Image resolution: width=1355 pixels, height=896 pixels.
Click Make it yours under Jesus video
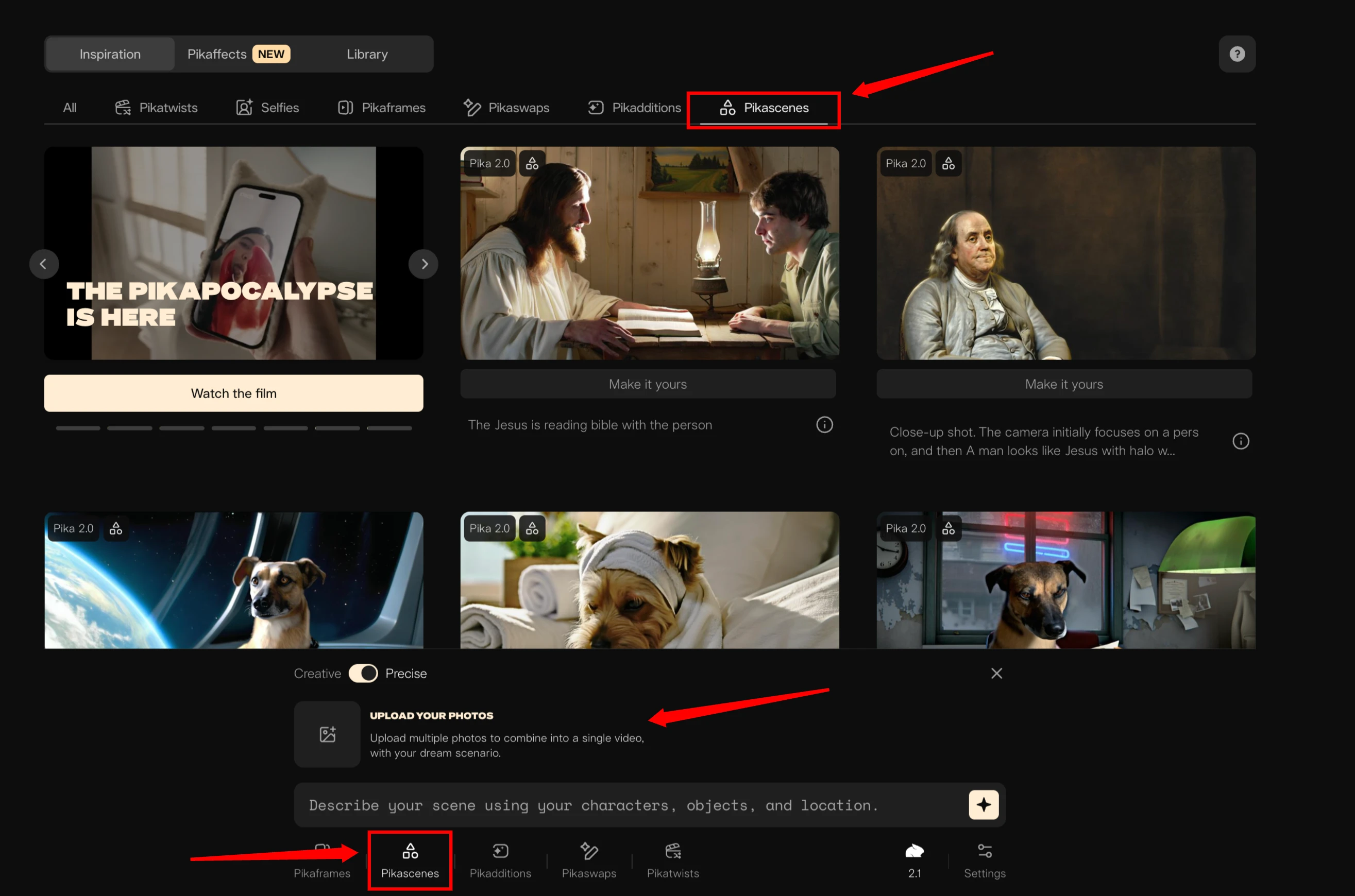click(x=648, y=384)
